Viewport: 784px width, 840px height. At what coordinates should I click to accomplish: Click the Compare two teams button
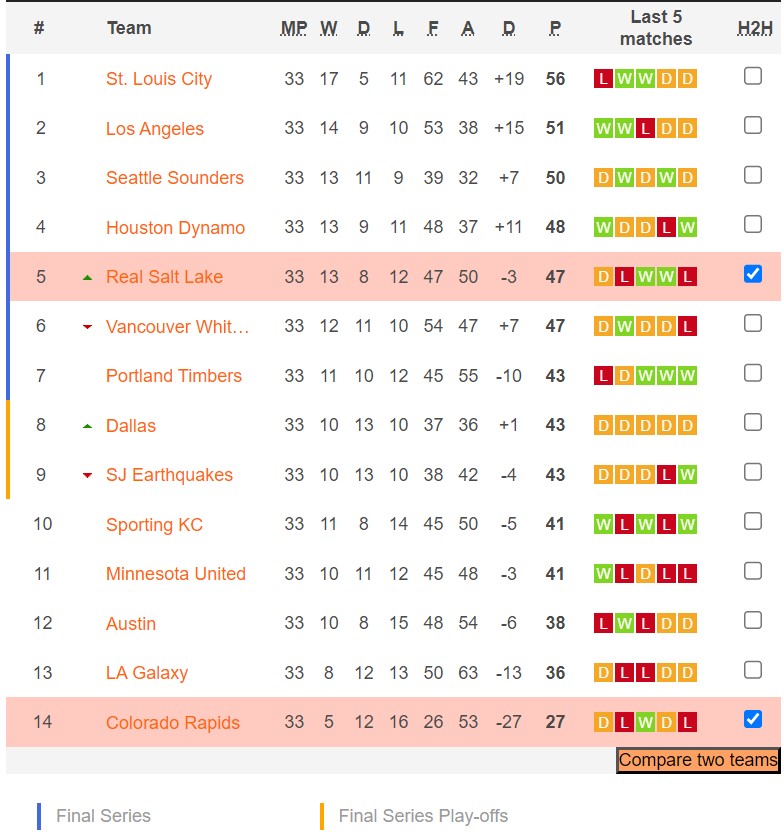698,760
